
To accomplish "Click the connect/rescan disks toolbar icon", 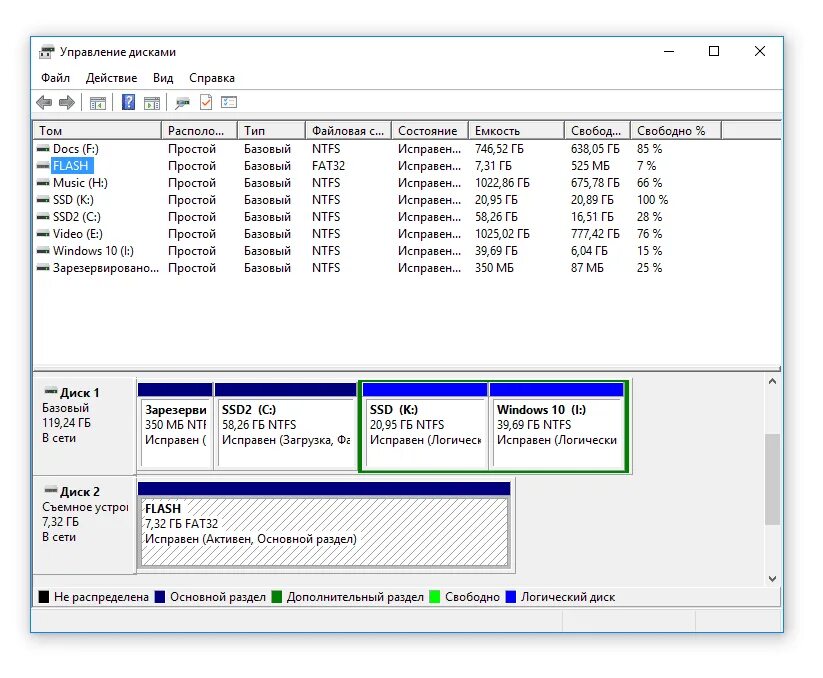I will [x=182, y=103].
